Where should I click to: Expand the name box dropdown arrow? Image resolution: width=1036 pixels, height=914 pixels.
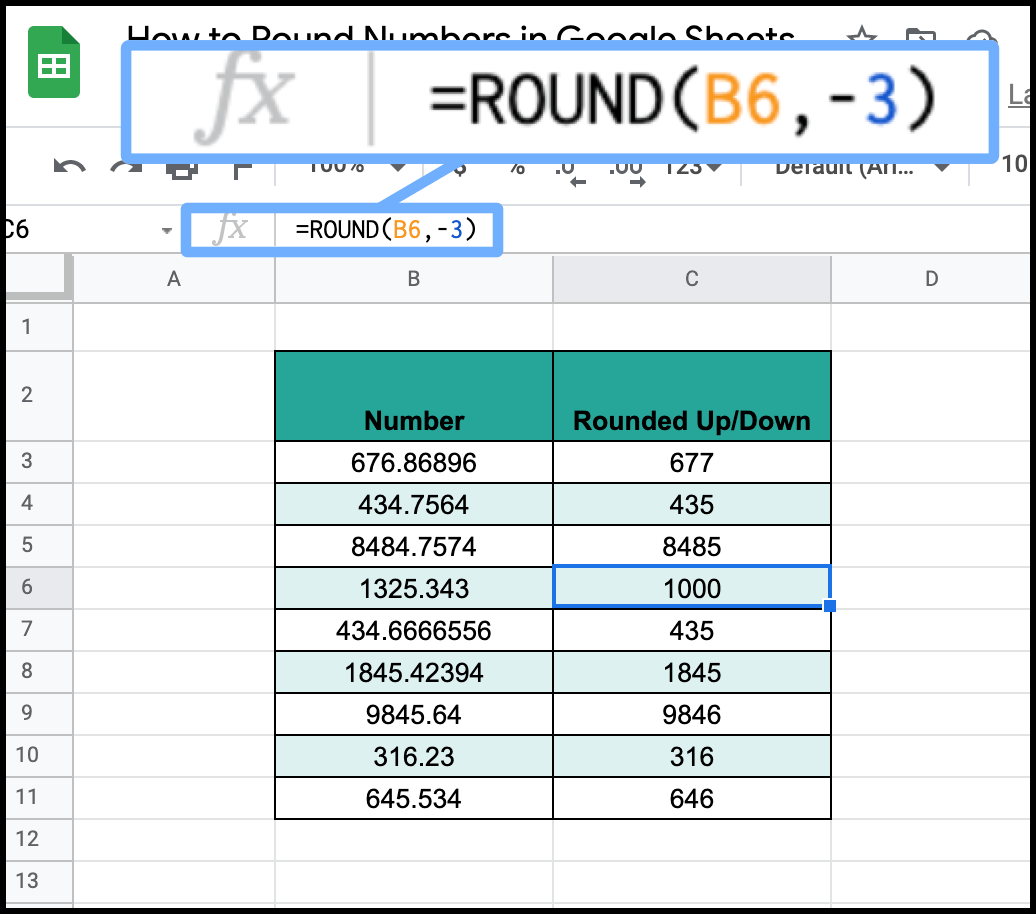tap(166, 230)
